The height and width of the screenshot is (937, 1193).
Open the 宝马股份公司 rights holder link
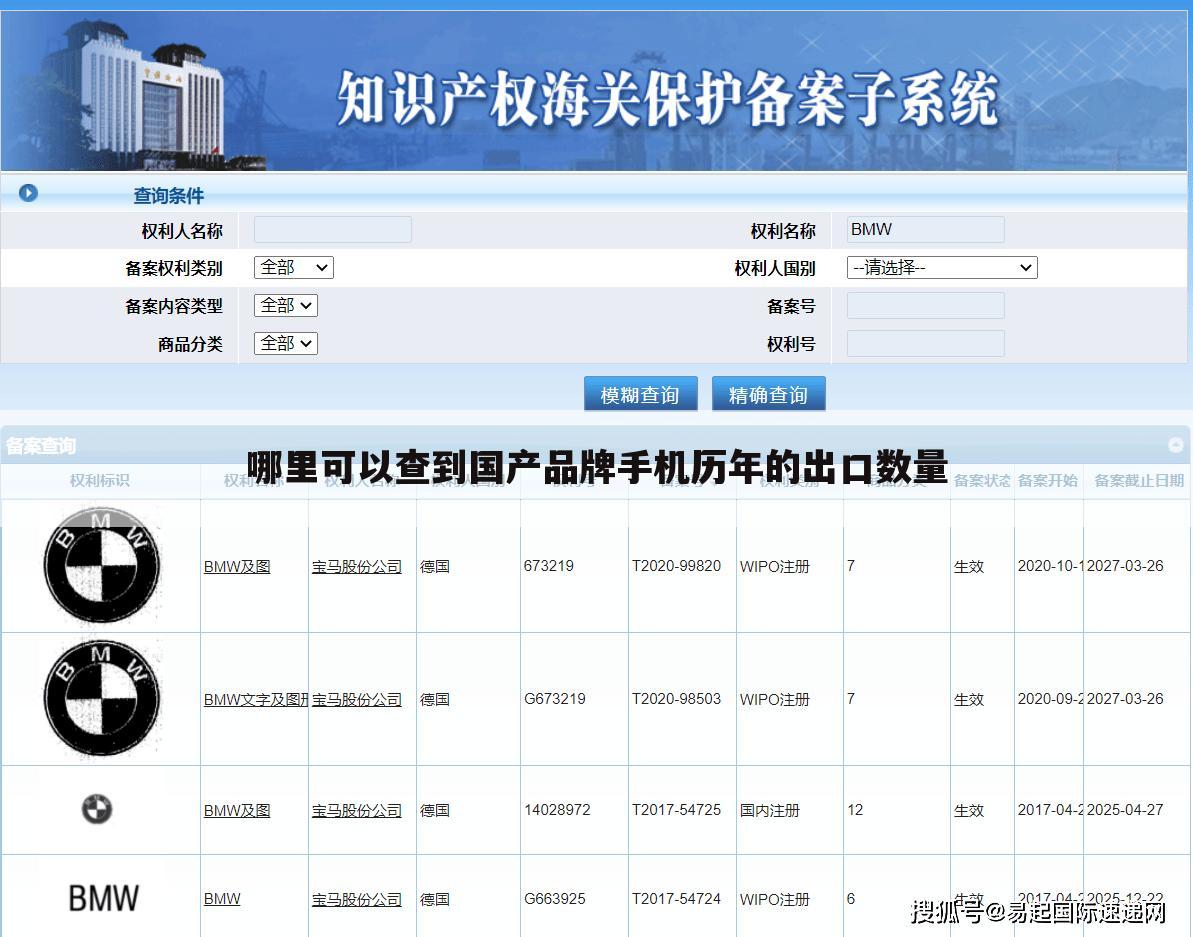click(358, 566)
